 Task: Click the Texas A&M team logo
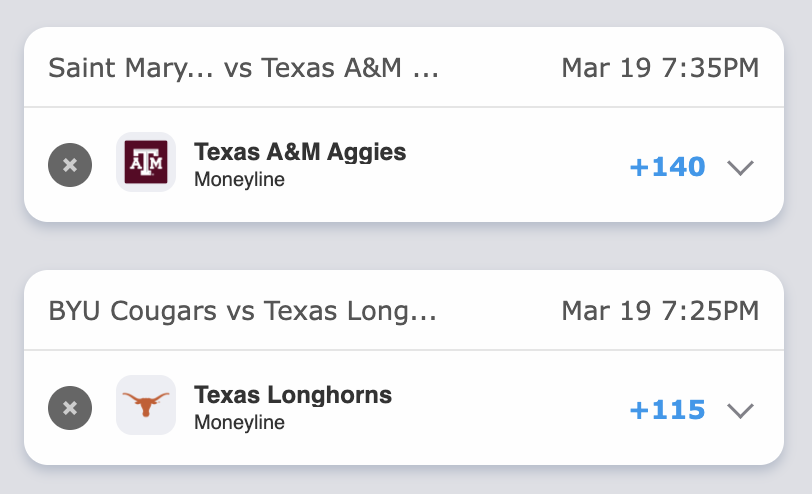coord(146,162)
